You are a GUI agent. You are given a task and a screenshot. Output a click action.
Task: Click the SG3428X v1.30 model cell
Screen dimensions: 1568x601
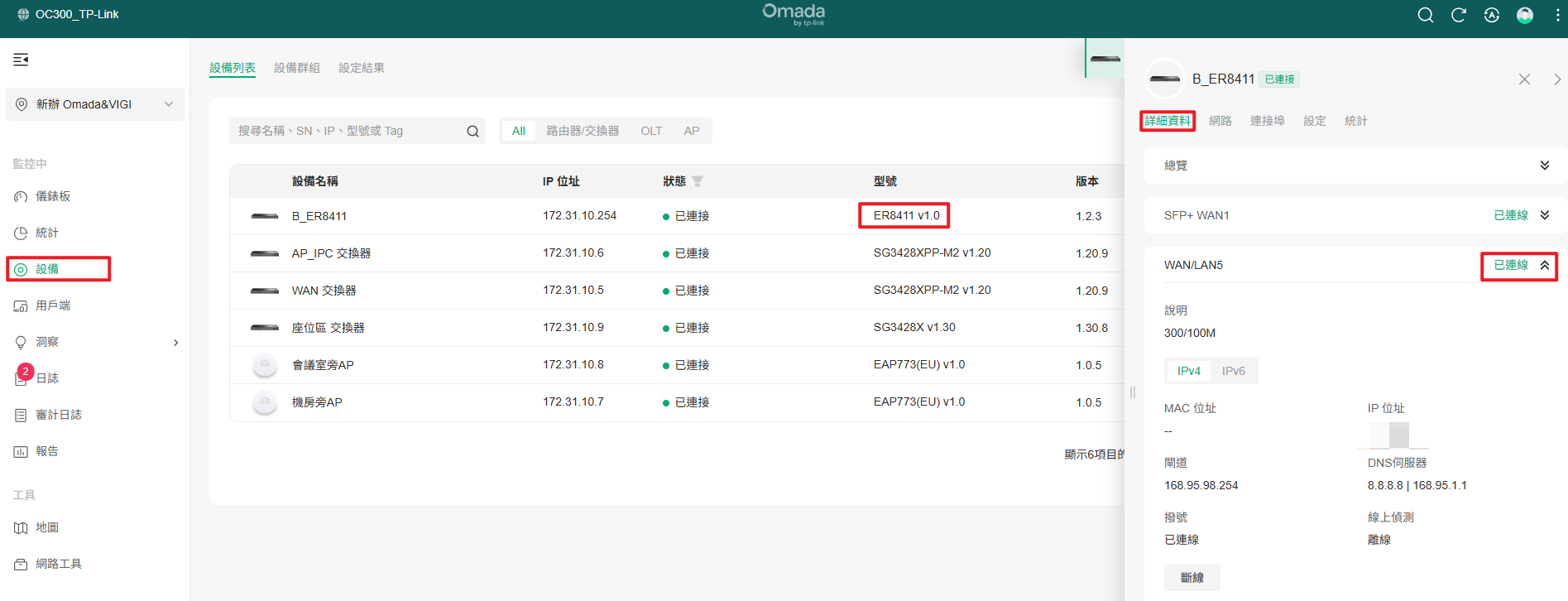[914, 327]
